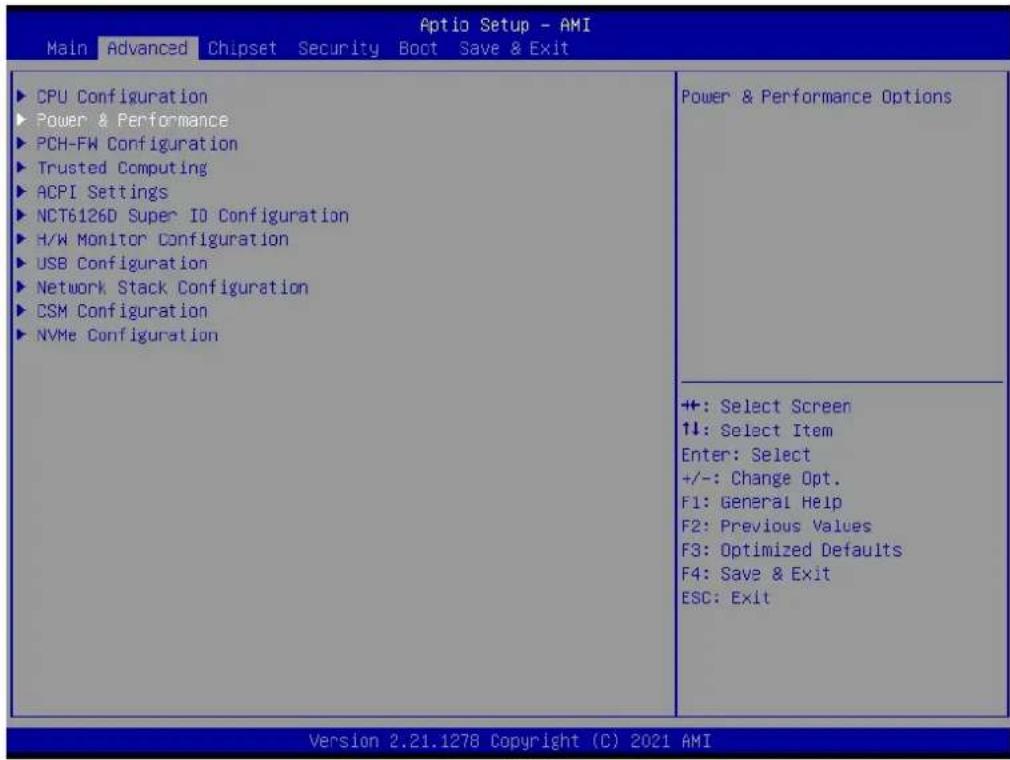The height and width of the screenshot is (760, 1010).
Task: Click the arrow beside USB Configuration
Action: [21, 263]
